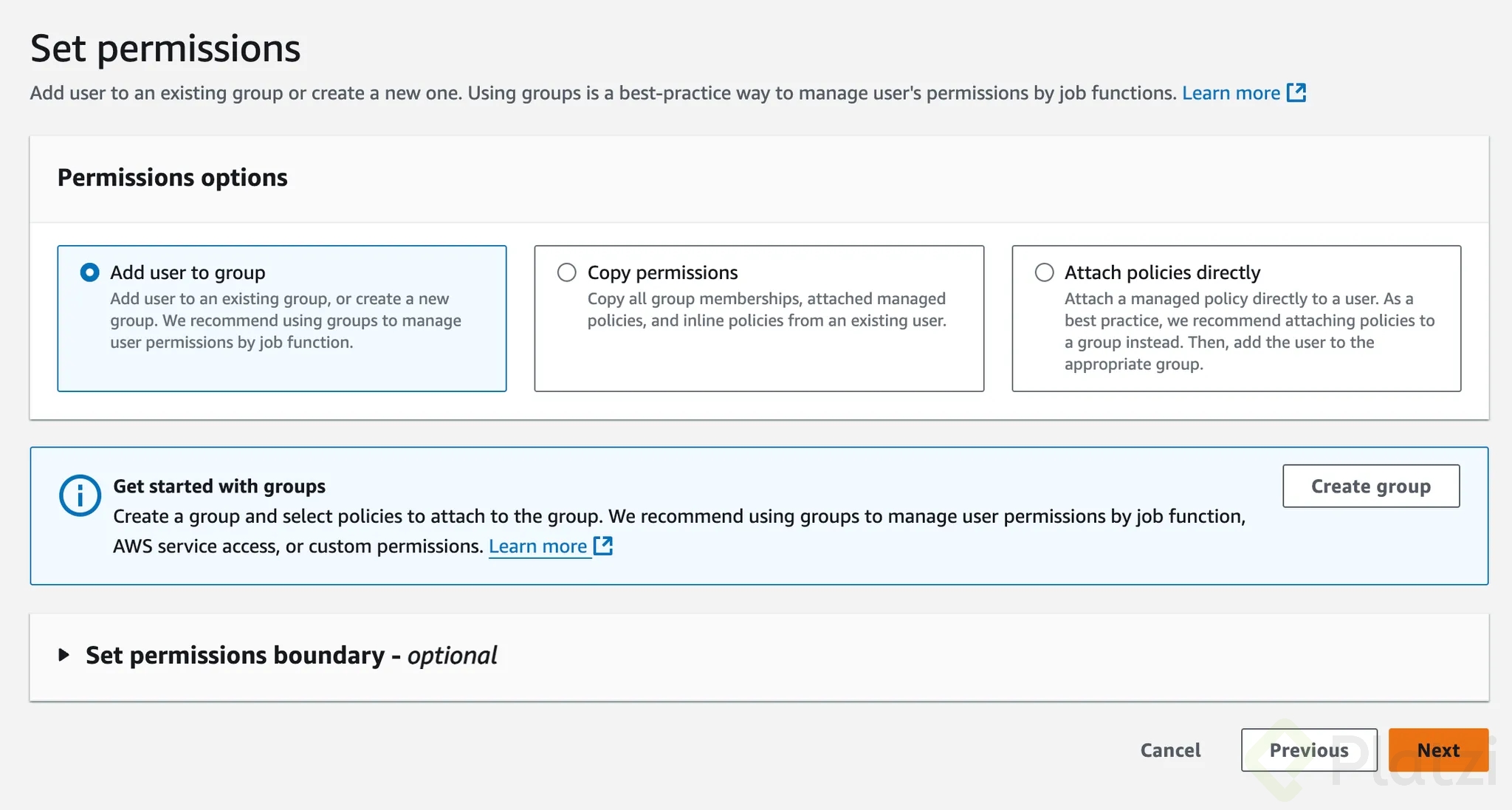
Task: Go back using the Previous button
Action: point(1308,750)
